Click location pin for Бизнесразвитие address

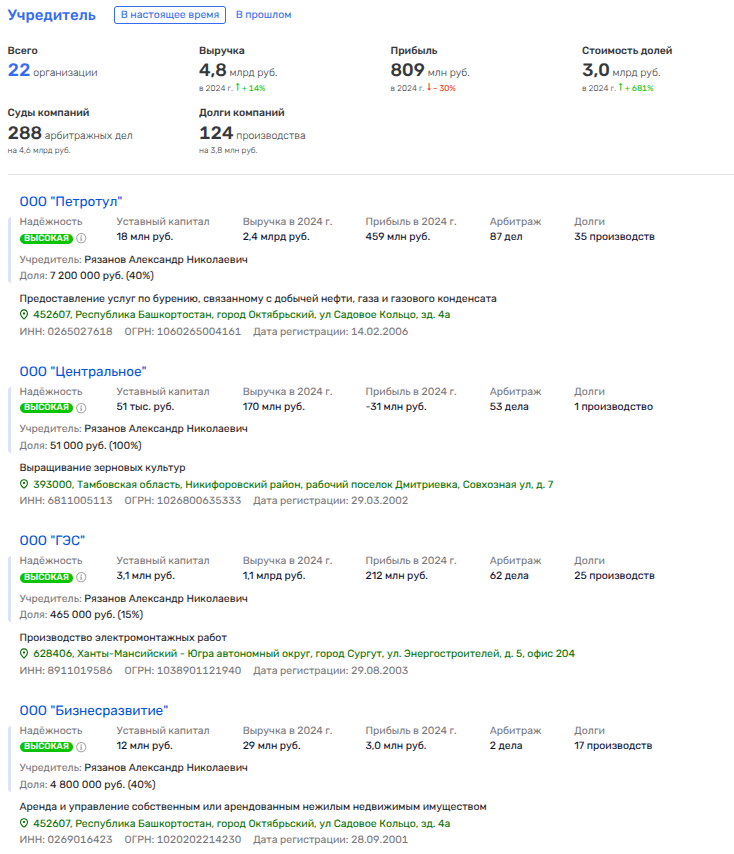click(x=25, y=824)
